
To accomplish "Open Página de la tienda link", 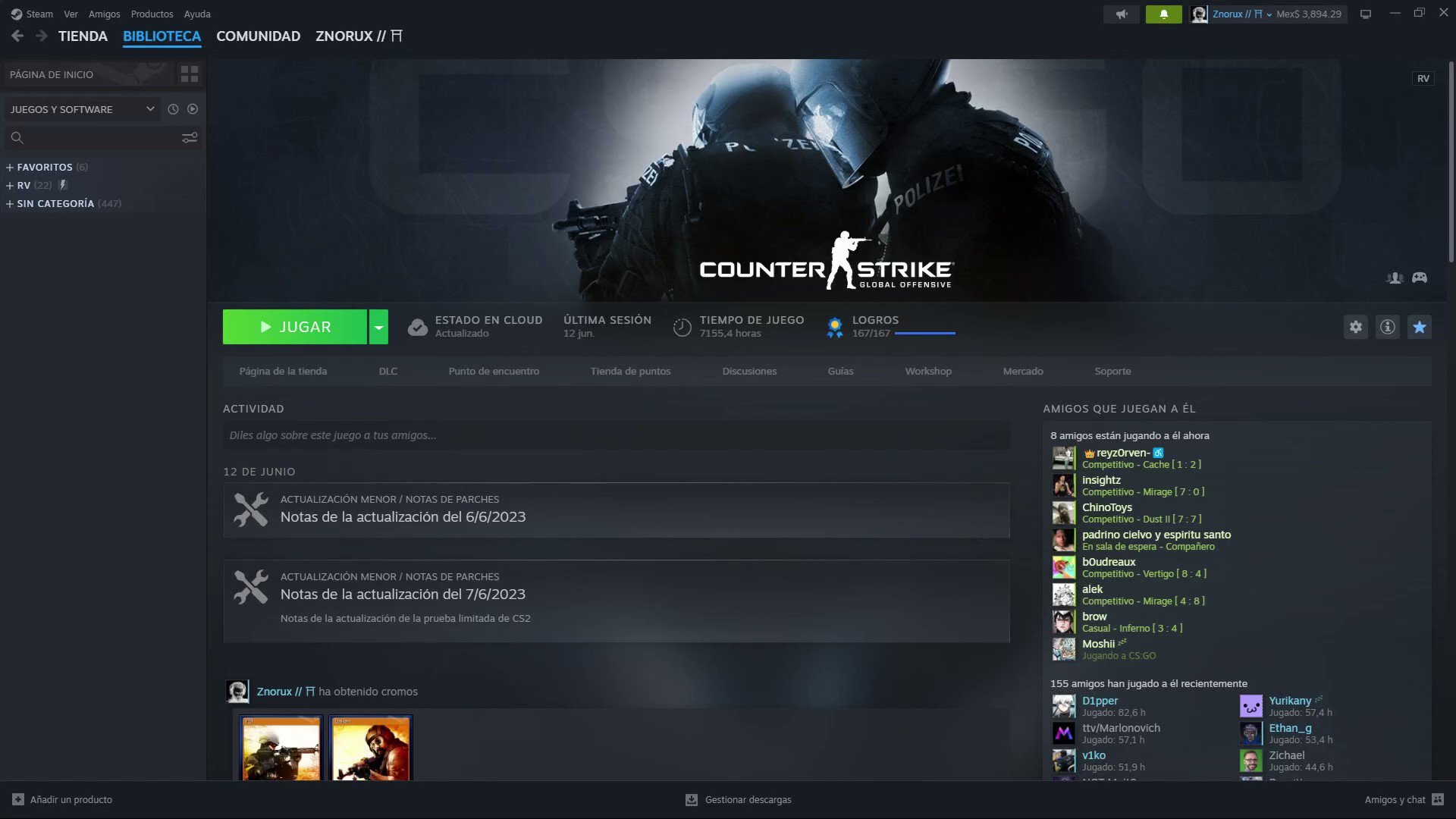I will 283,371.
